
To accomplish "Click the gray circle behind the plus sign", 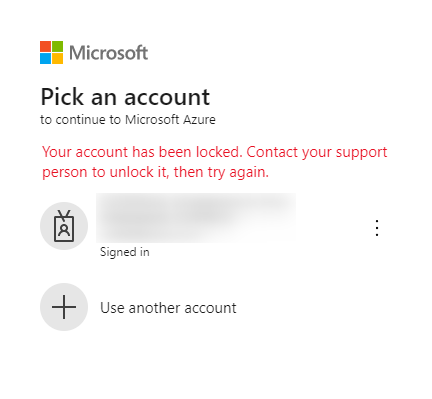I will tap(64, 307).
